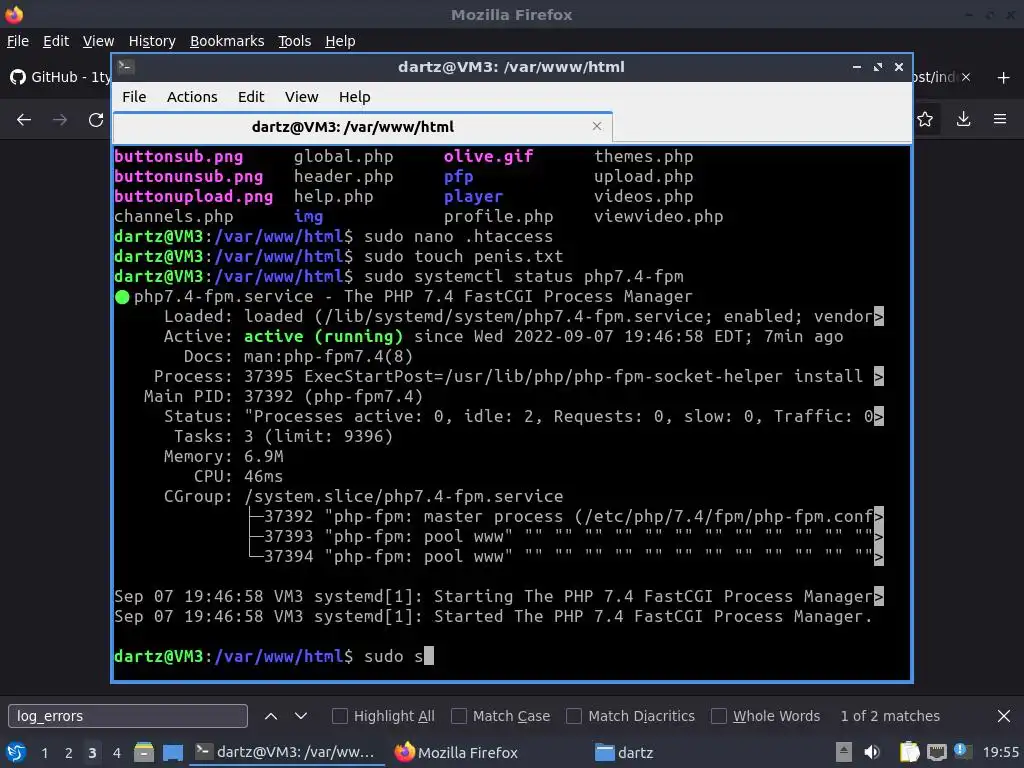Open terminal Actions menu
Image resolution: width=1024 pixels, height=768 pixels.
point(192,97)
